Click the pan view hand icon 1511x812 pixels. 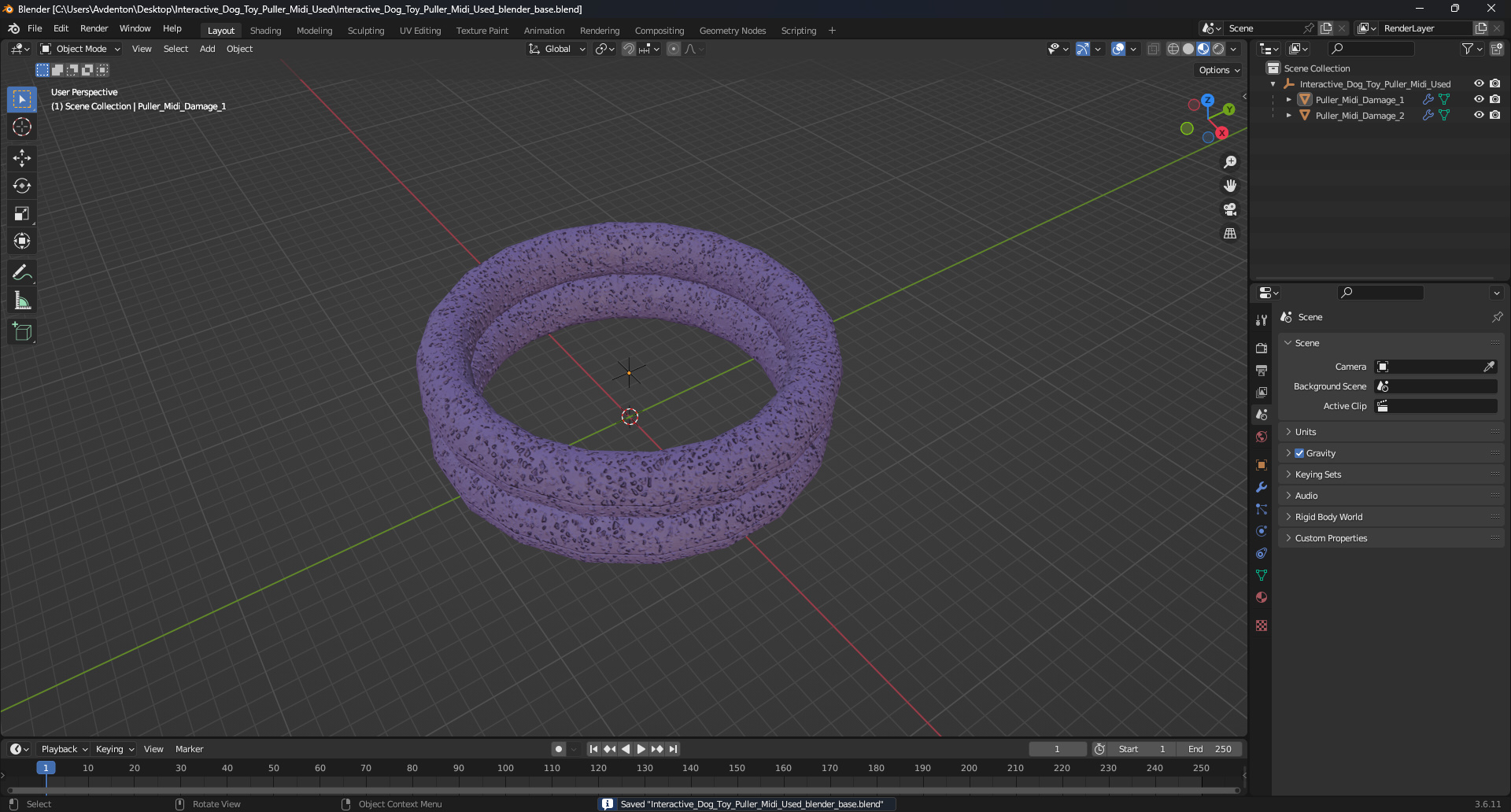(1230, 186)
